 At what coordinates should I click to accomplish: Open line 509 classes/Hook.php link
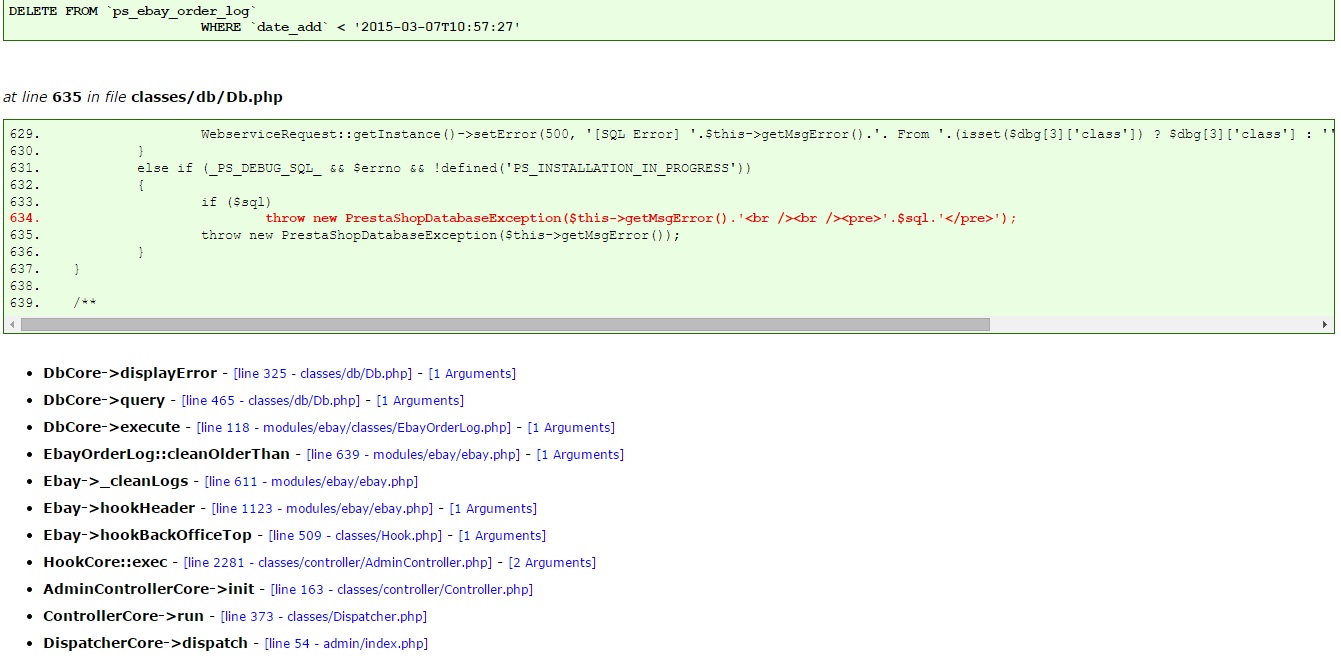click(x=355, y=536)
